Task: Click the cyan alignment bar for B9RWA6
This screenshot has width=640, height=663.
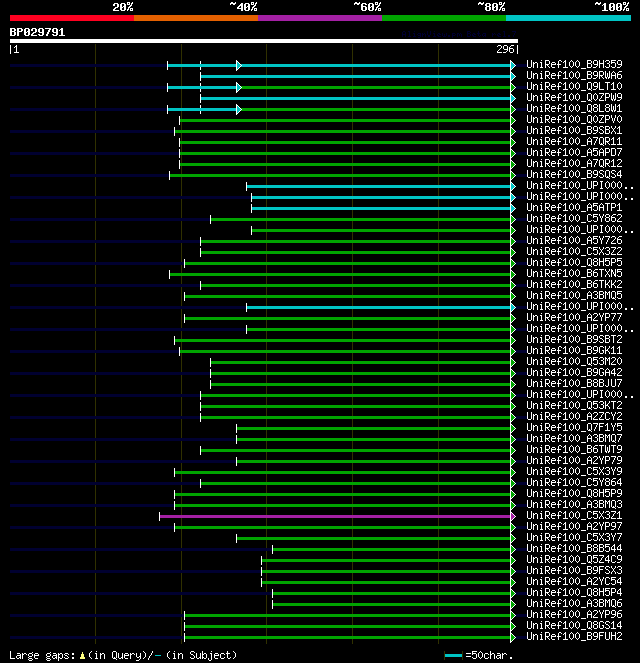Action: 356,77
